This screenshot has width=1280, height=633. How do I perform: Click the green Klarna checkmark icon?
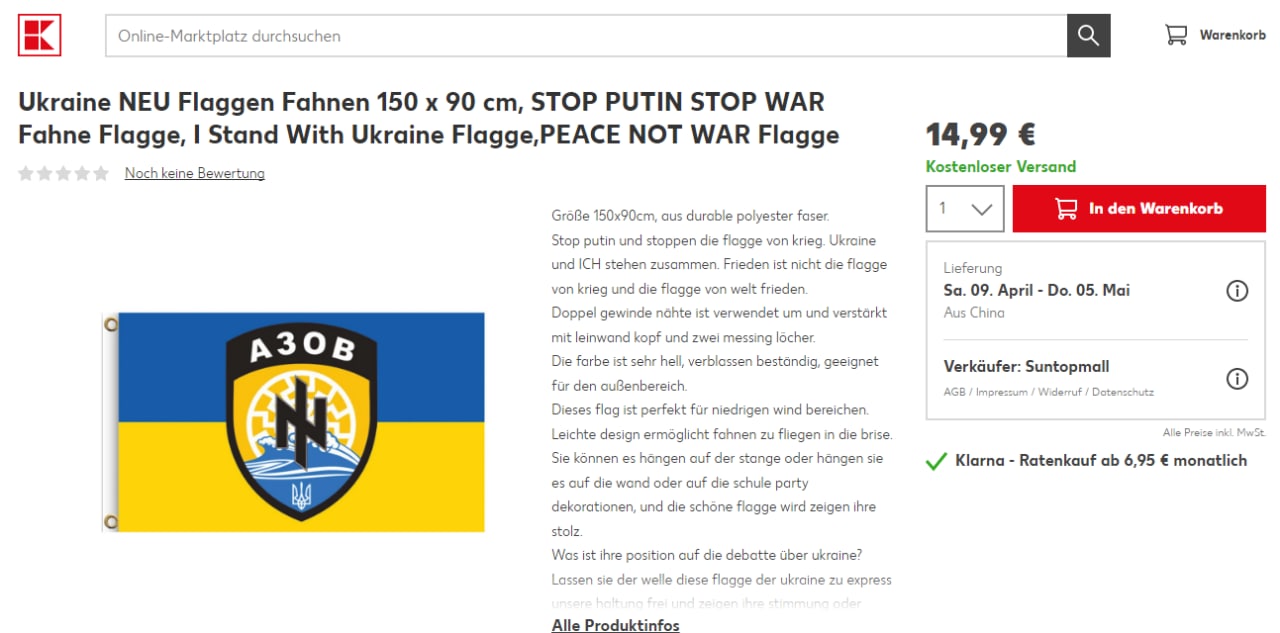click(936, 461)
